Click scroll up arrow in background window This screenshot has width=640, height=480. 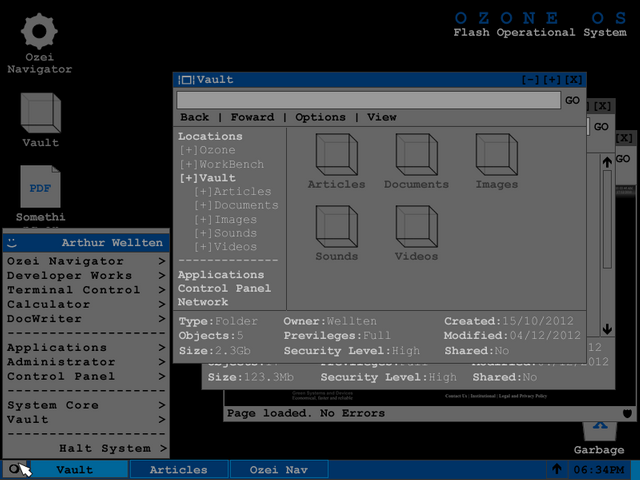[x=607, y=162]
